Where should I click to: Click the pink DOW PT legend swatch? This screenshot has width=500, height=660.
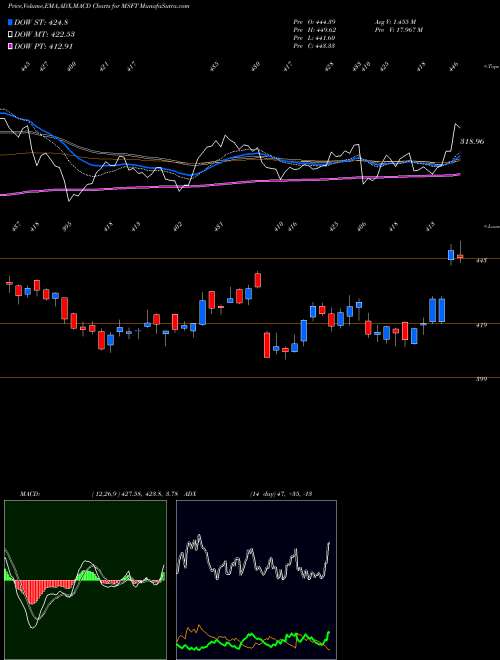point(11,46)
